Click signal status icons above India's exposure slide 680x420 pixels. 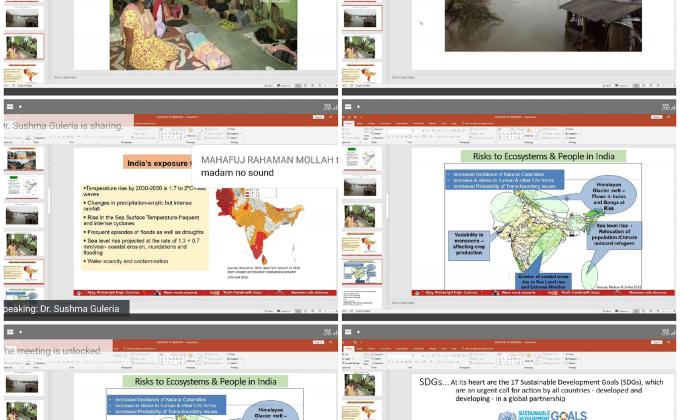pyautogui.click(x=328, y=107)
